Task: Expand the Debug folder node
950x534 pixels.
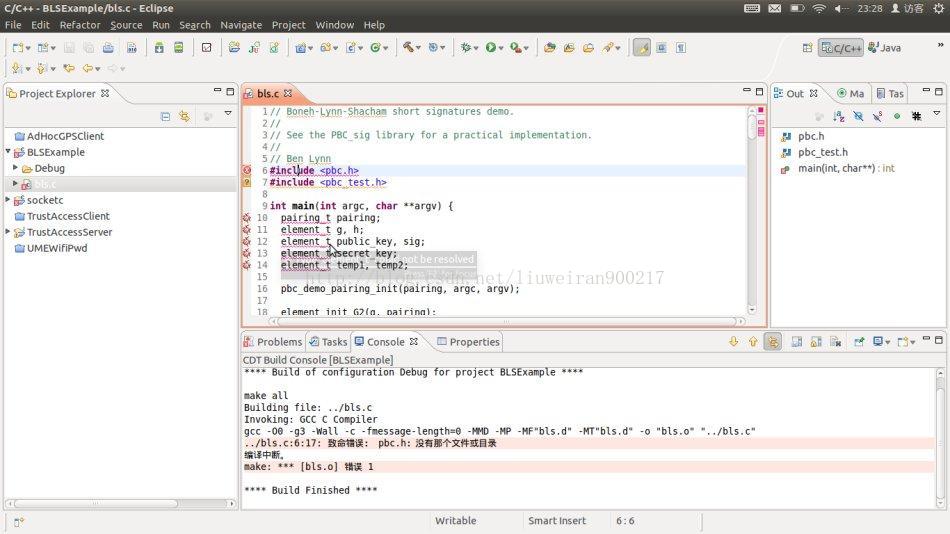Action: [x=16, y=168]
